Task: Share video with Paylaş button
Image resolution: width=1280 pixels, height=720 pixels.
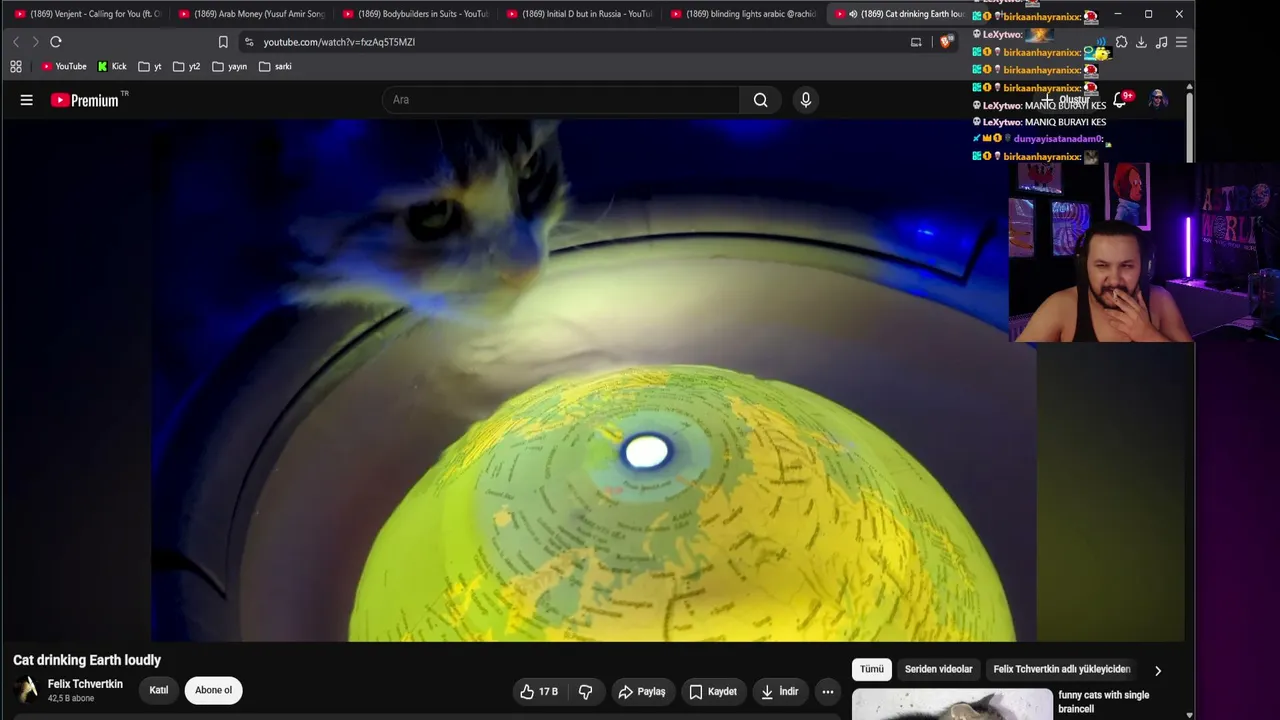Action: click(641, 691)
